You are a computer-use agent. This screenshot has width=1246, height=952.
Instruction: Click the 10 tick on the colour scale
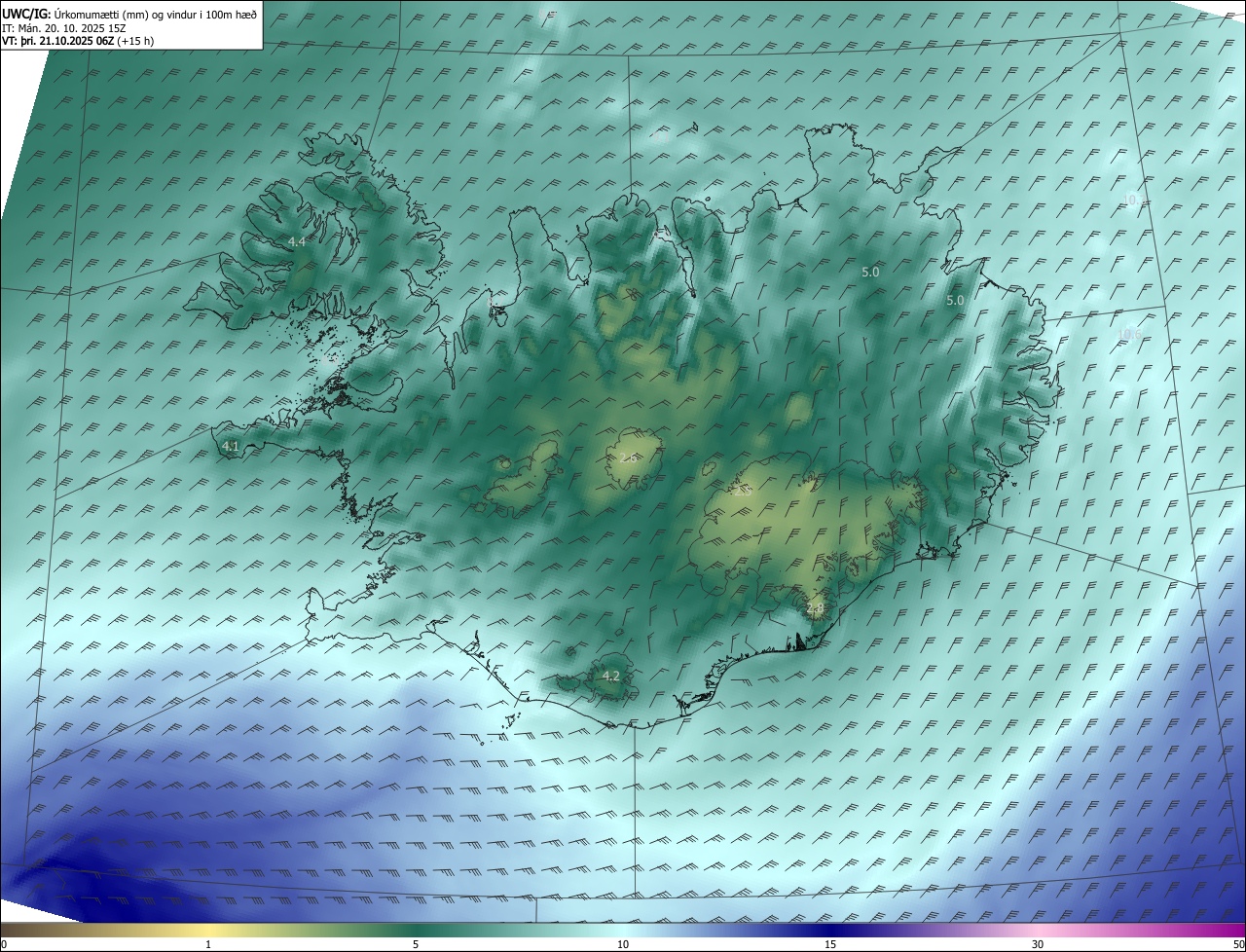coord(623,944)
